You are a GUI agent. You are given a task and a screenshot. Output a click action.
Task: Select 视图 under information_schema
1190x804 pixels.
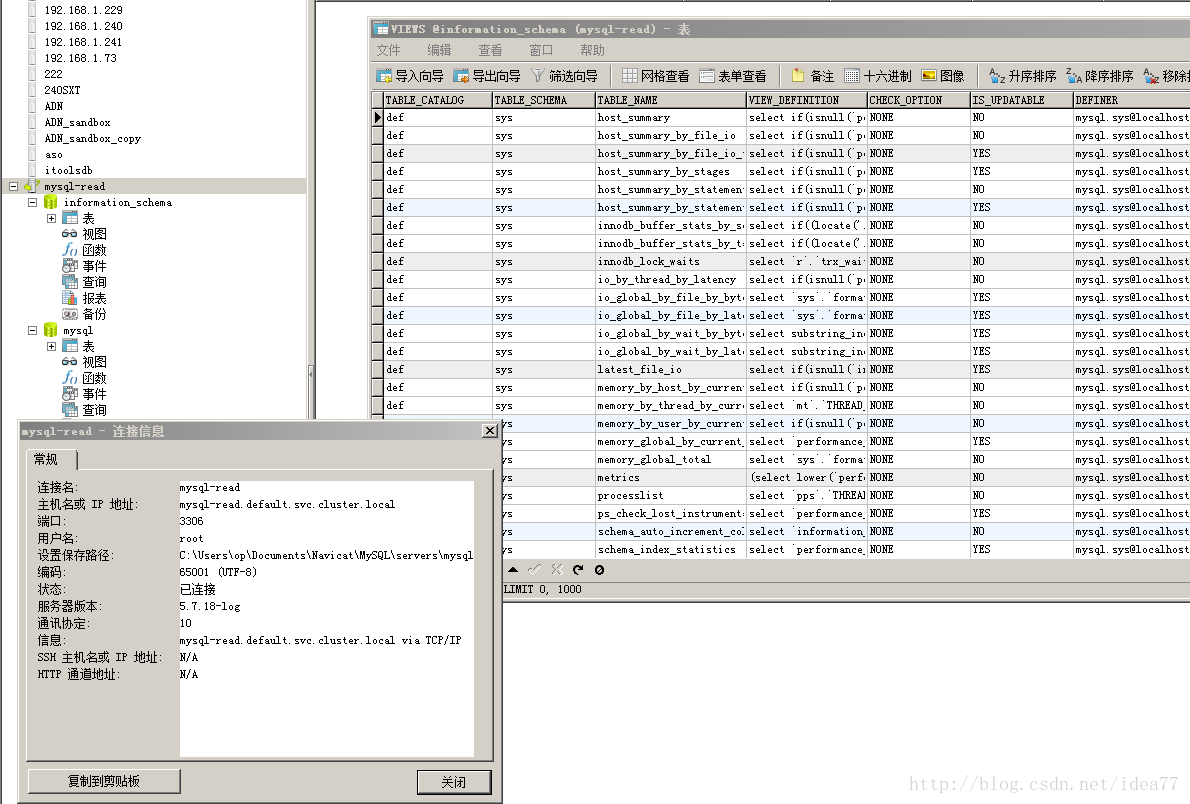[84, 234]
